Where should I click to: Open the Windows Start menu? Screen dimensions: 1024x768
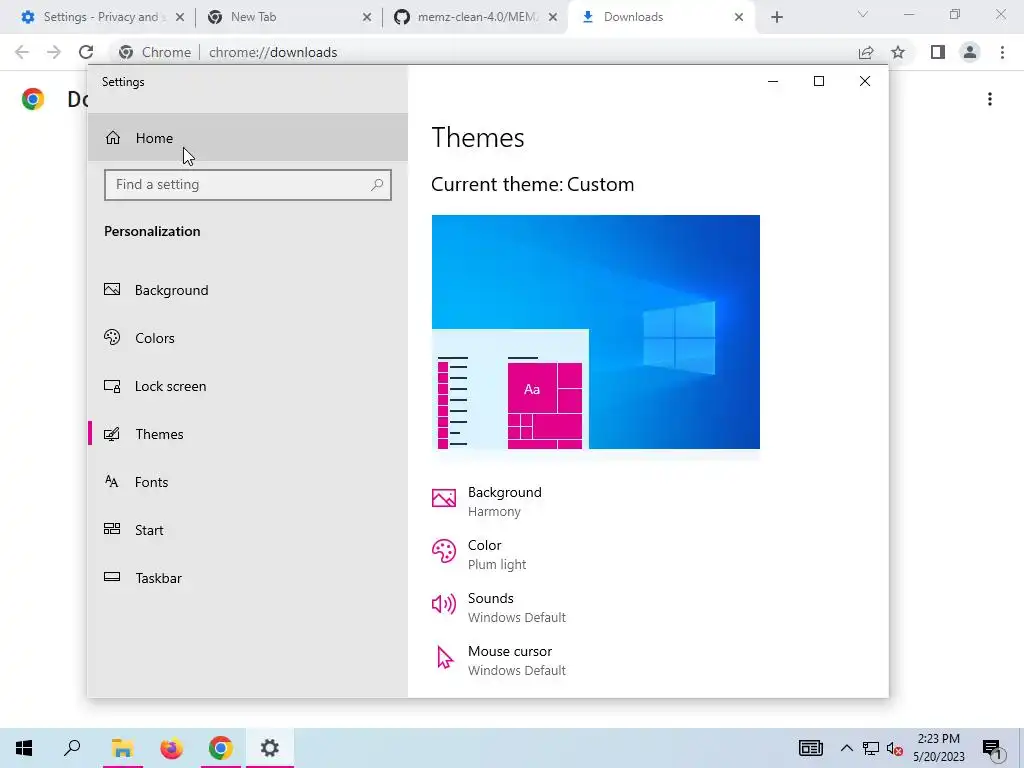24,748
